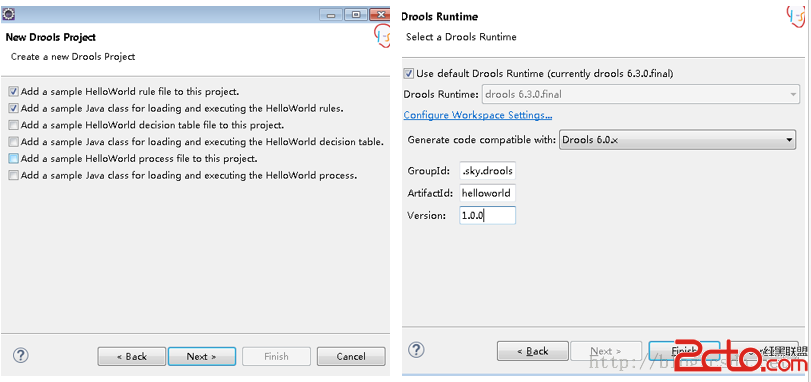811x382 pixels.
Task: Uncheck 'Add a sample HelloWorld rule file' option
Action: (13, 92)
